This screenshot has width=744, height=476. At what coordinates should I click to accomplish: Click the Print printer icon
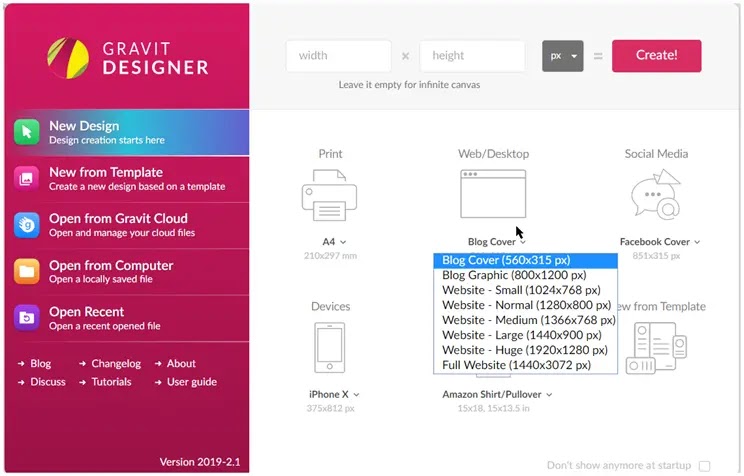(x=329, y=195)
